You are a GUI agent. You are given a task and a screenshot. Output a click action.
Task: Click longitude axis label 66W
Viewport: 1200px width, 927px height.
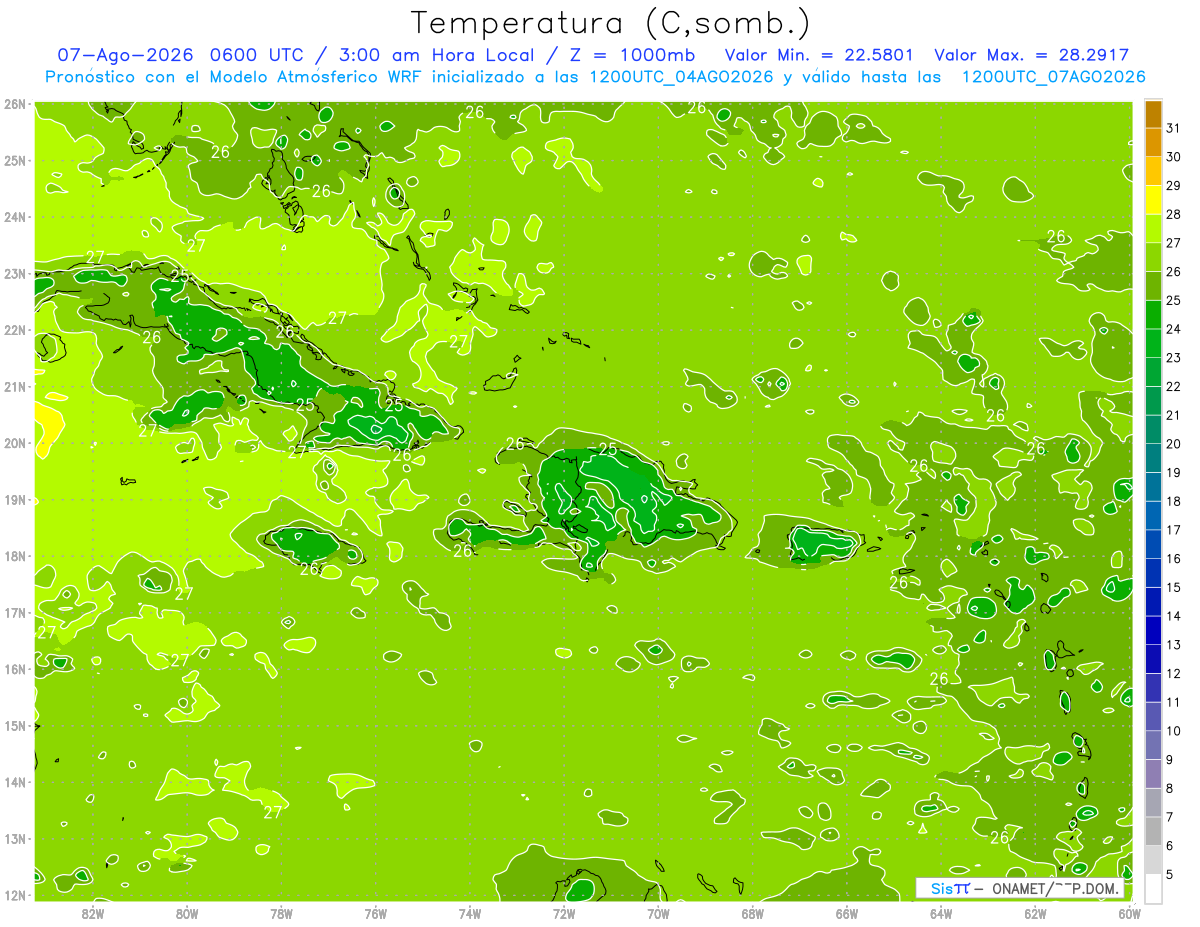click(846, 914)
